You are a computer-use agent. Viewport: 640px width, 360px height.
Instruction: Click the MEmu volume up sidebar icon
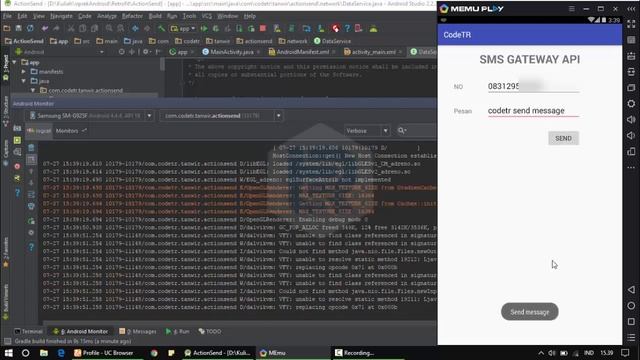coord(631,120)
